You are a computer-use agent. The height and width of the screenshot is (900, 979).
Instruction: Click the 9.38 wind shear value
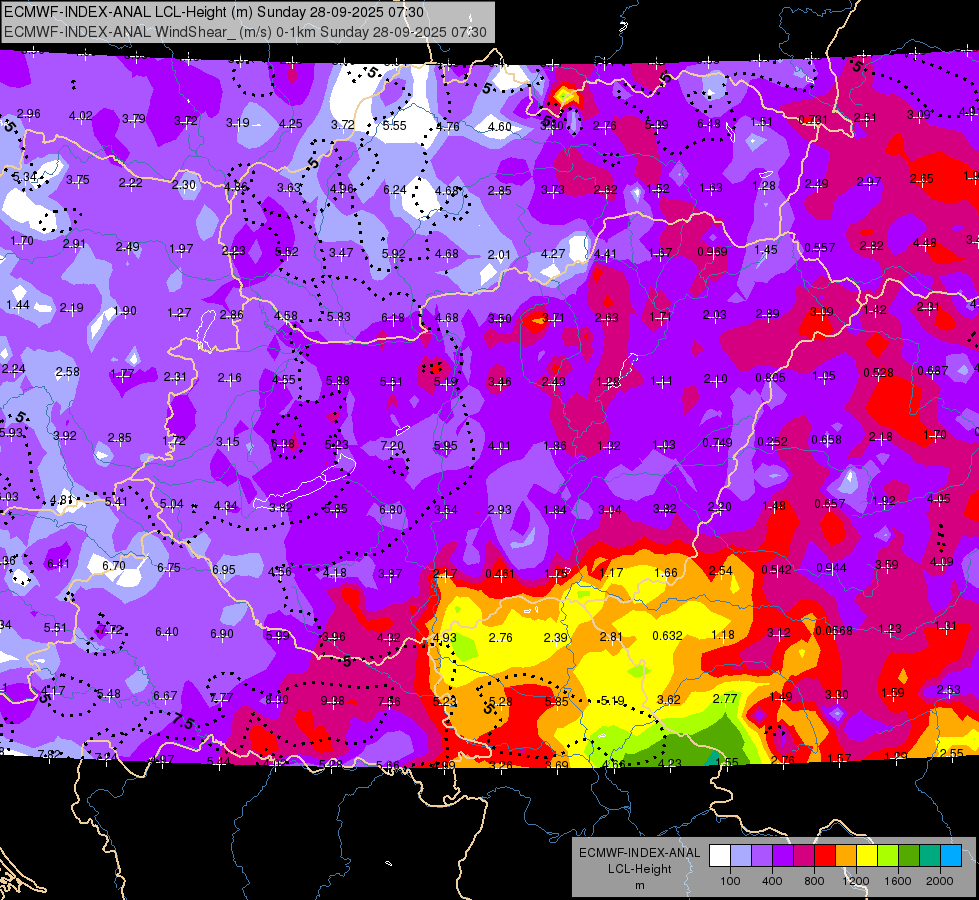click(332, 701)
